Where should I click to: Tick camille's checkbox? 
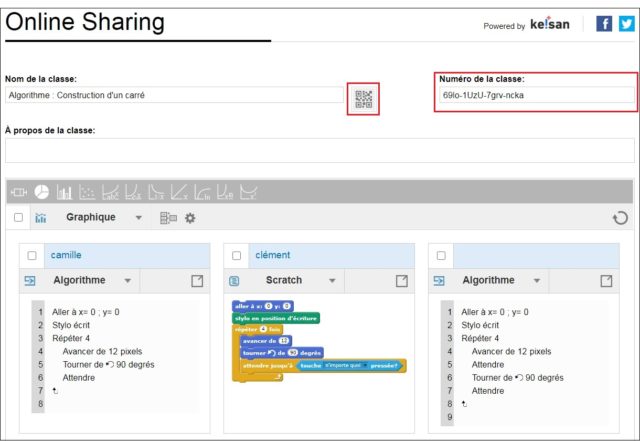(x=32, y=256)
